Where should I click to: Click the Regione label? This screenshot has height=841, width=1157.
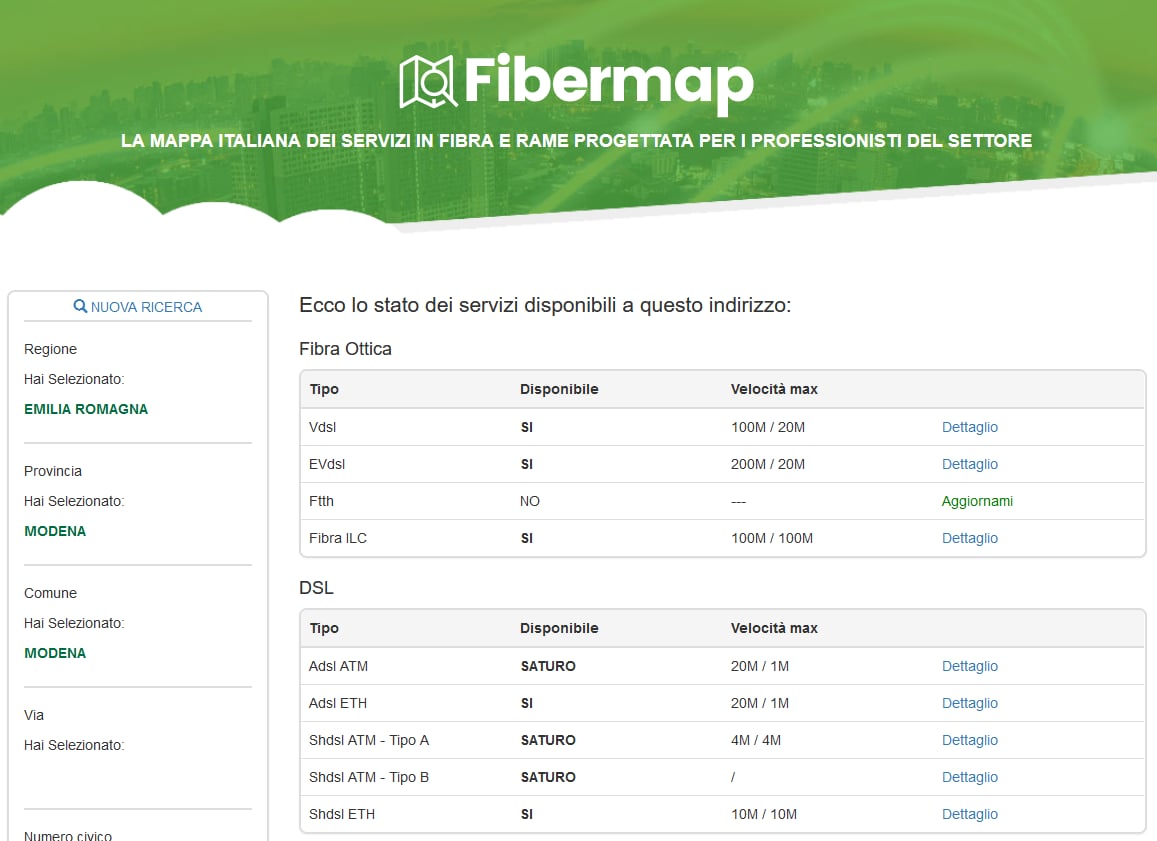pyautogui.click(x=50, y=349)
